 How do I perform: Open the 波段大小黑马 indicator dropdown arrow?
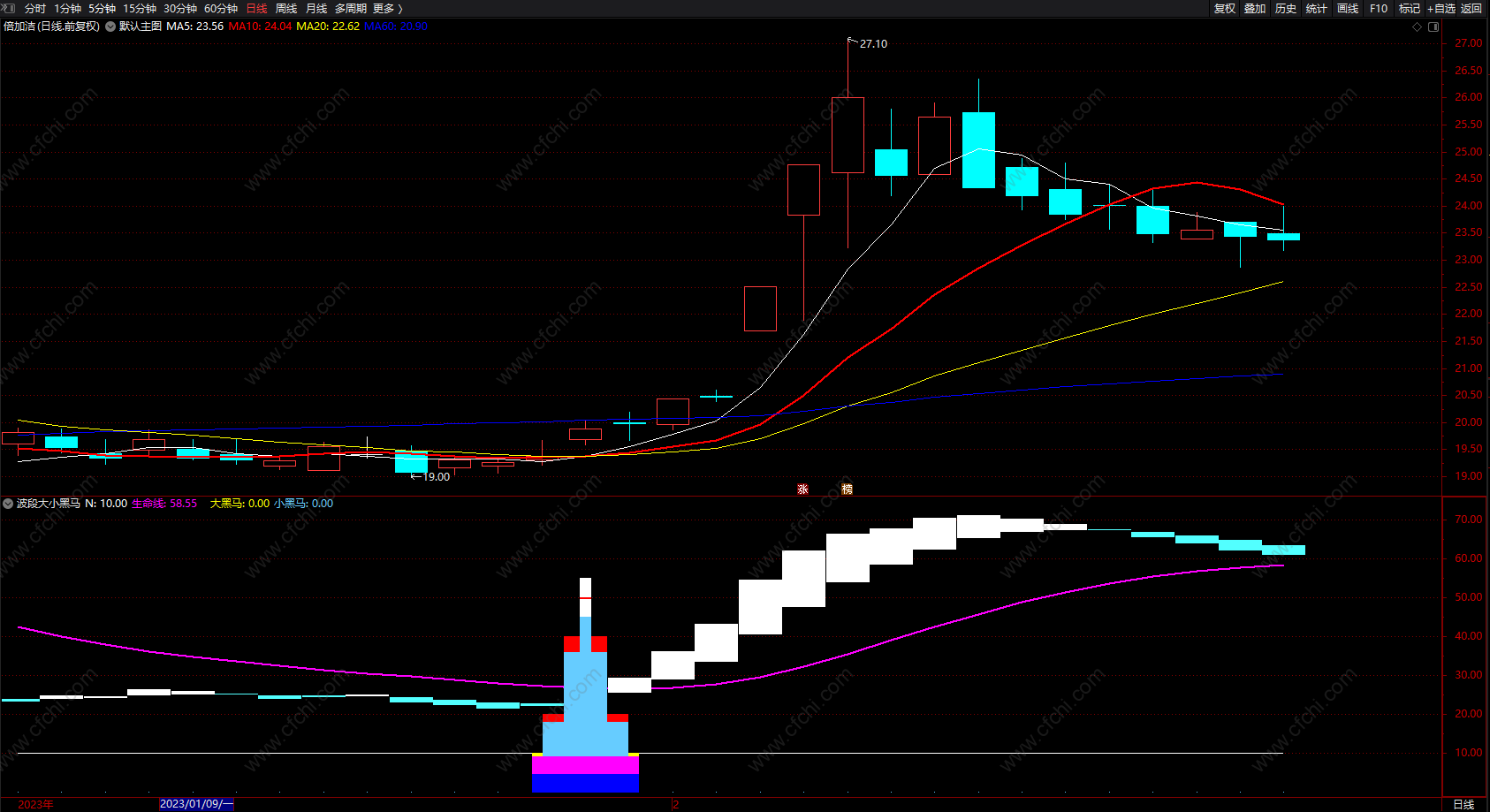(x=8, y=504)
